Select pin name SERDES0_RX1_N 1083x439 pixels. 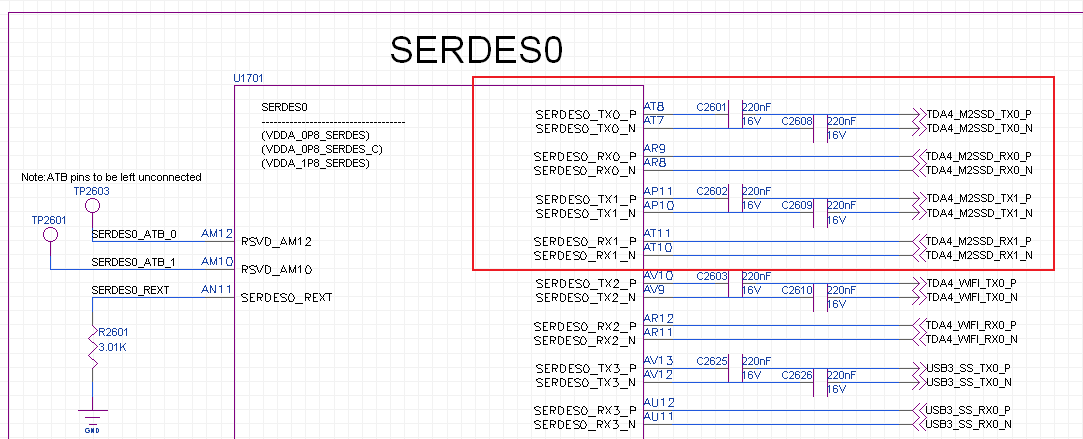[x=586, y=255]
